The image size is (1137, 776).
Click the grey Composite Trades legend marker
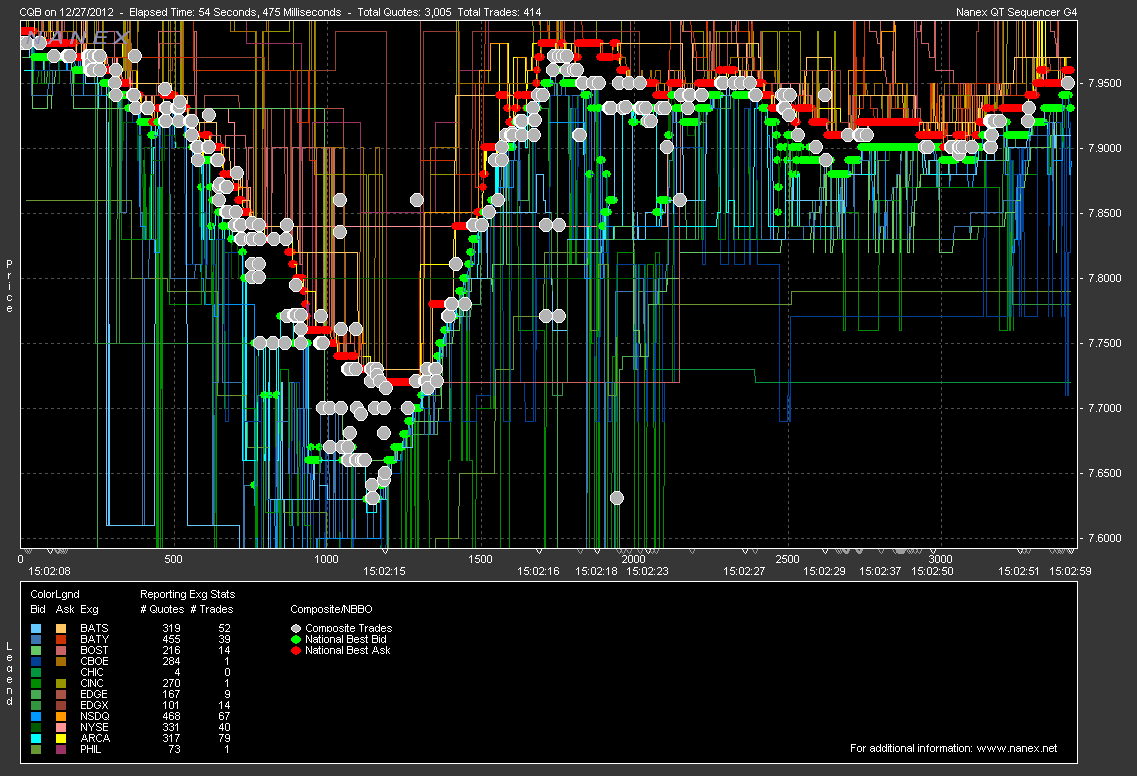click(x=296, y=629)
